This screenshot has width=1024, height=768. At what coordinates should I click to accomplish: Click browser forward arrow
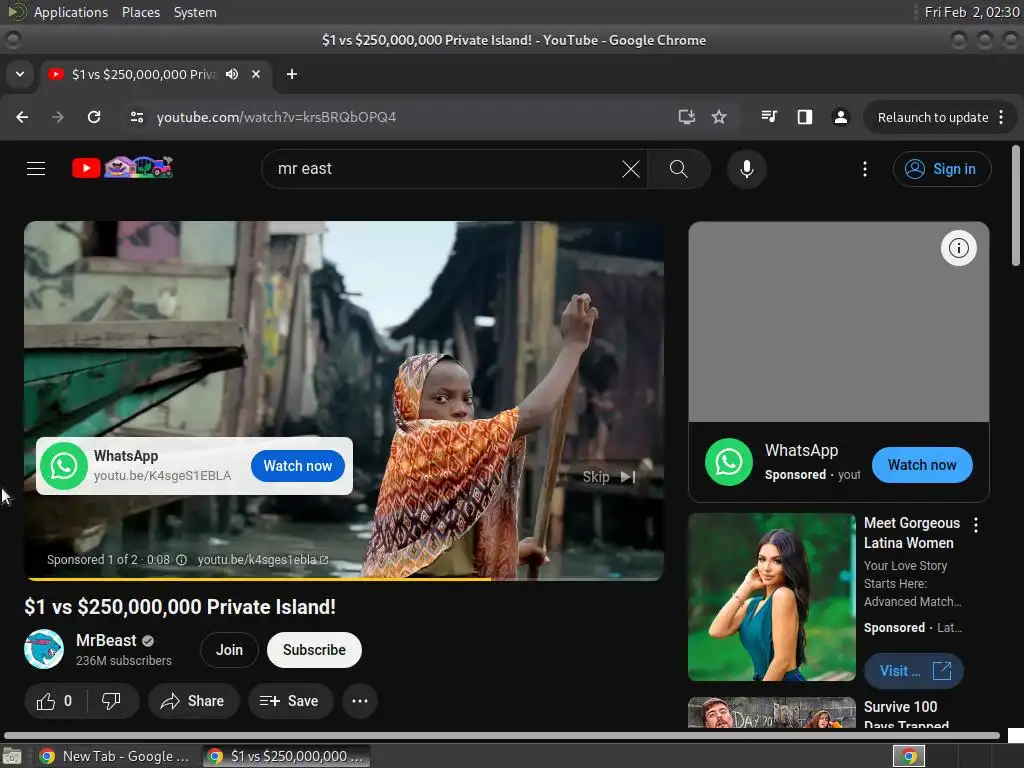[58, 117]
